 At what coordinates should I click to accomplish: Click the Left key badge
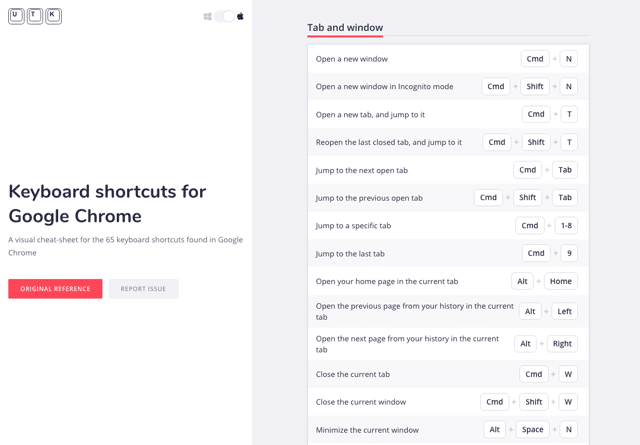[x=564, y=312]
